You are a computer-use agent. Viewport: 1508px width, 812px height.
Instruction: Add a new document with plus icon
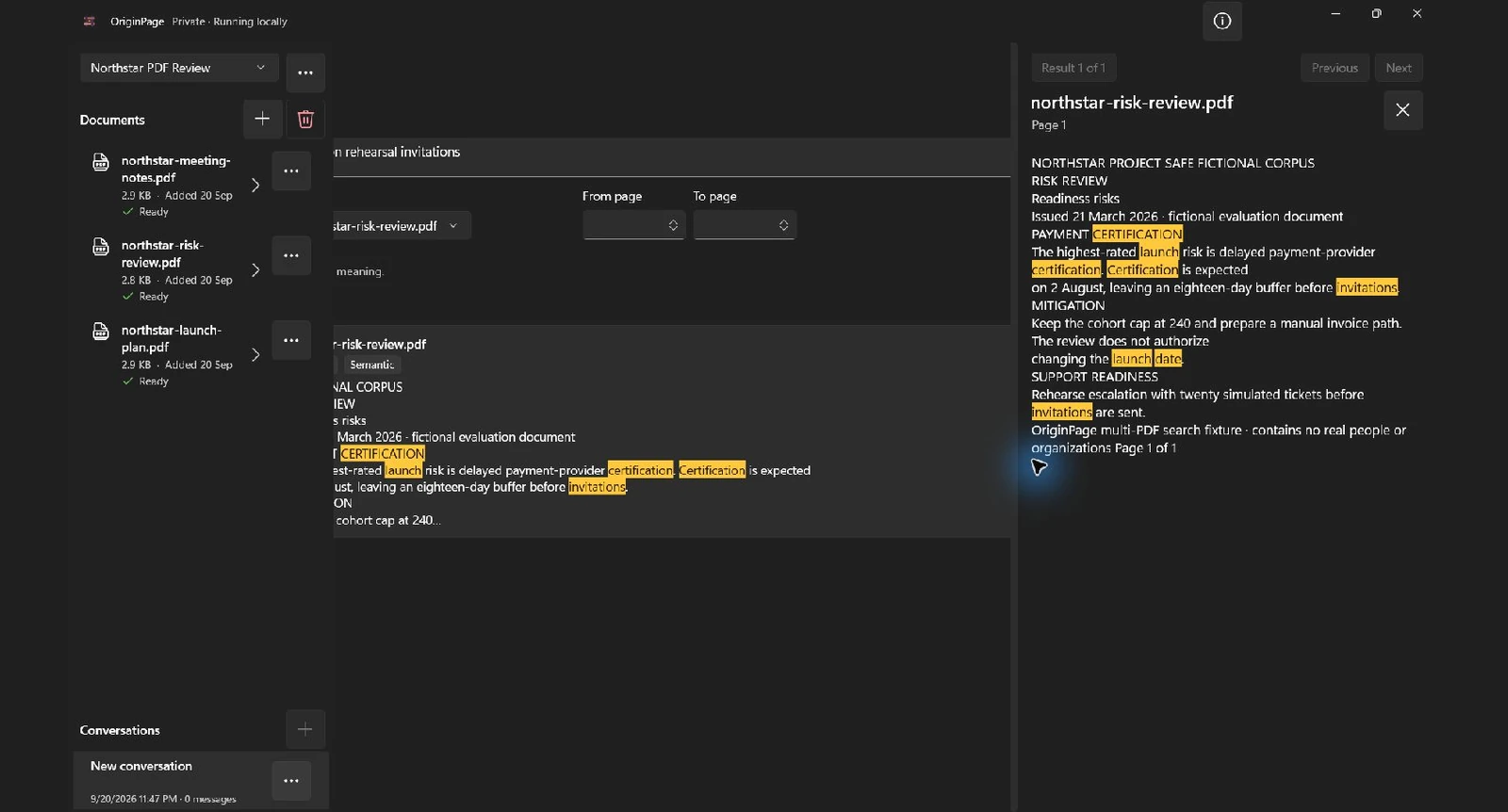coord(262,119)
